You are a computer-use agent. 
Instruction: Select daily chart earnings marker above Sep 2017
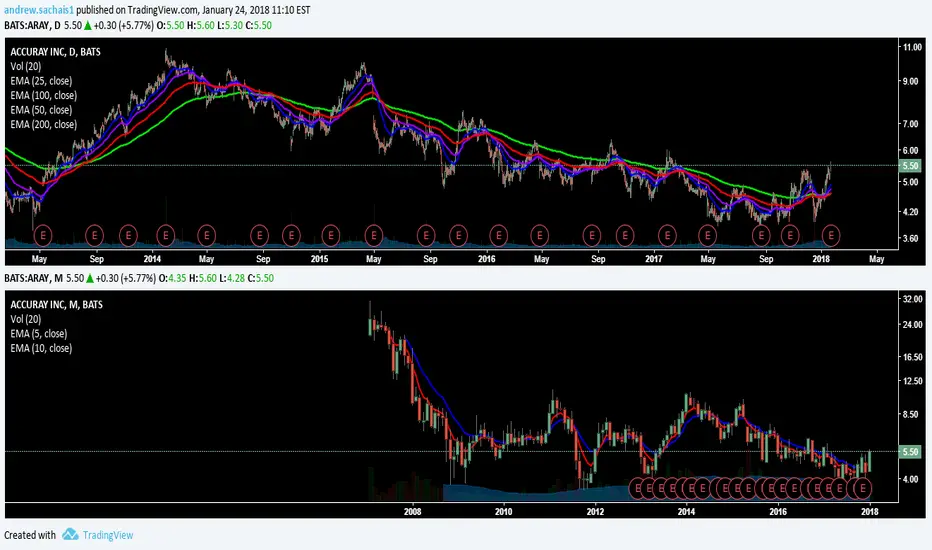761,235
